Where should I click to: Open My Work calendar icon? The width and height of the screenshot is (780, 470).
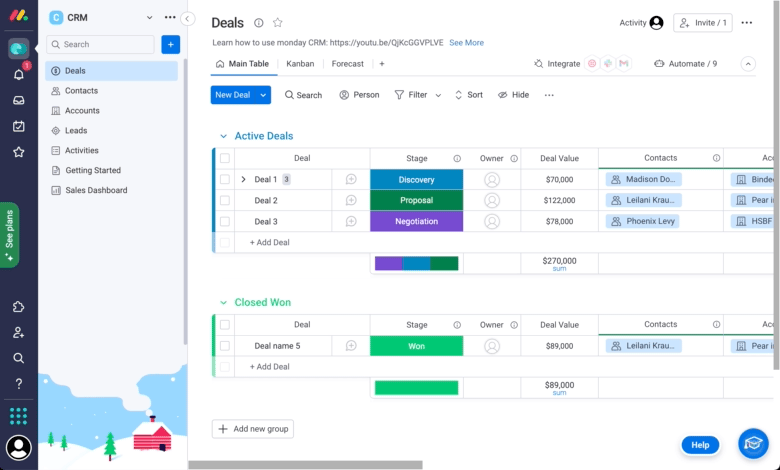pyautogui.click(x=18, y=126)
